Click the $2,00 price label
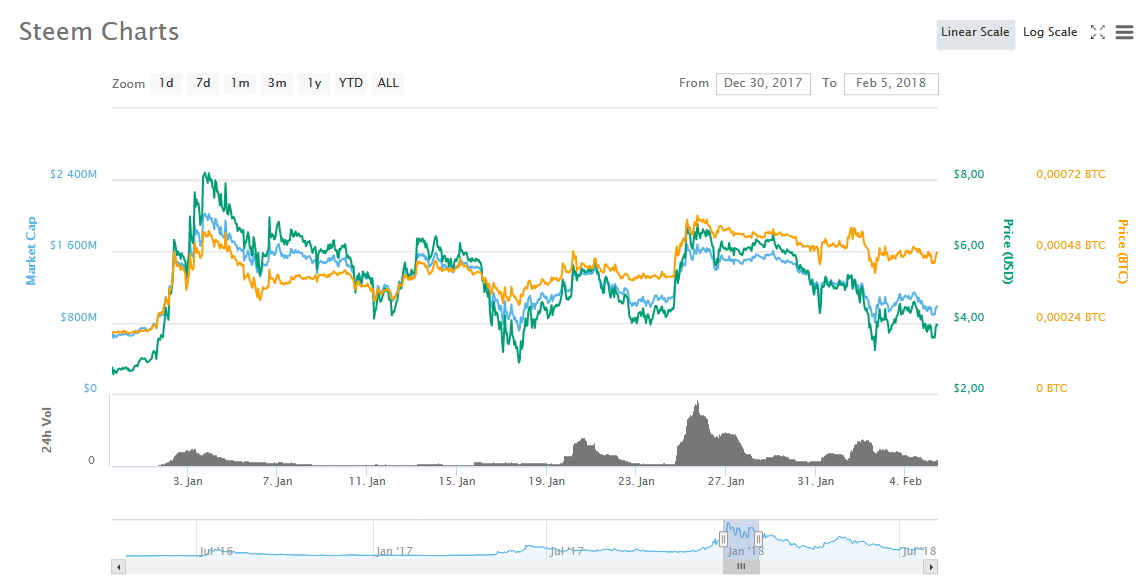Screen dimensions: 1146x578 click(x=969, y=388)
